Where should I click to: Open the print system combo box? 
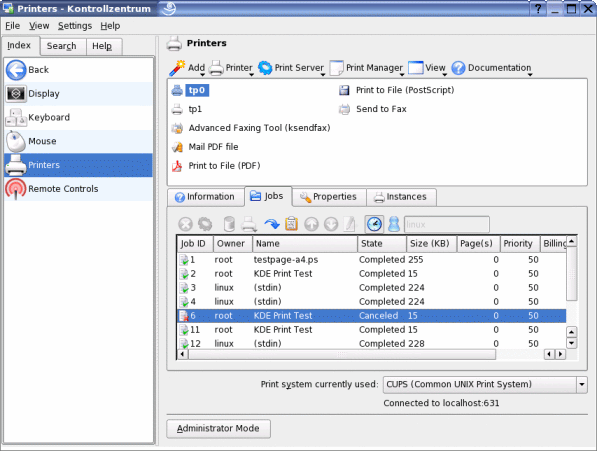coord(485,384)
